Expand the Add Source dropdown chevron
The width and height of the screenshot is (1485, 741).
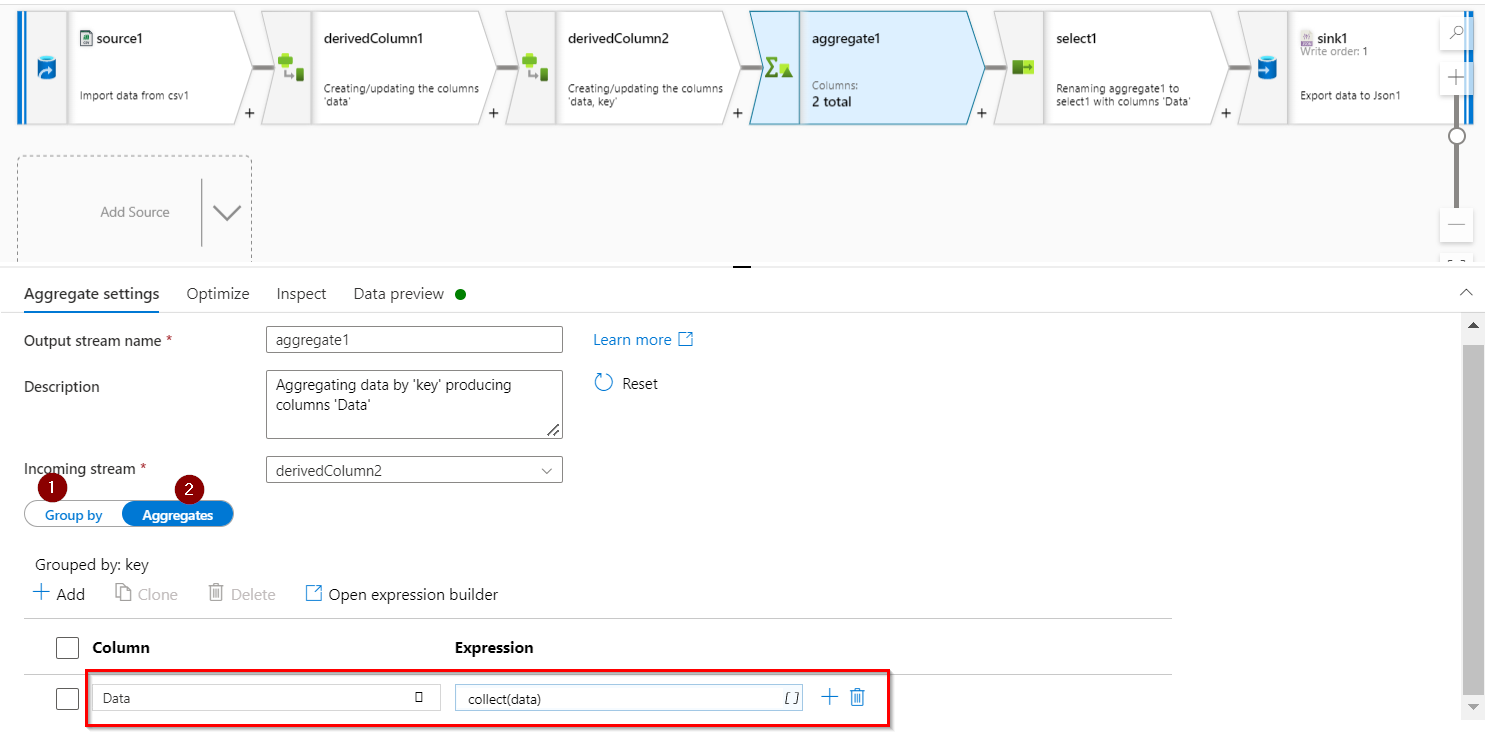coord(227,212)
